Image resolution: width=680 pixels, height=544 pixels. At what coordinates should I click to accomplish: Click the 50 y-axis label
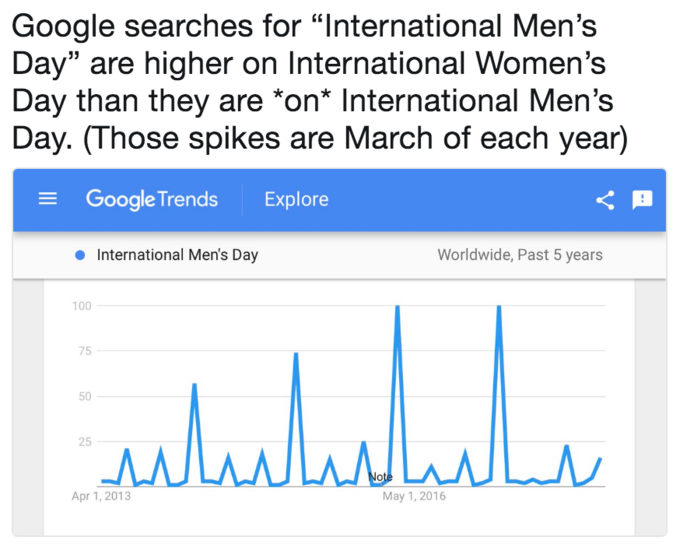pos(85,397)
